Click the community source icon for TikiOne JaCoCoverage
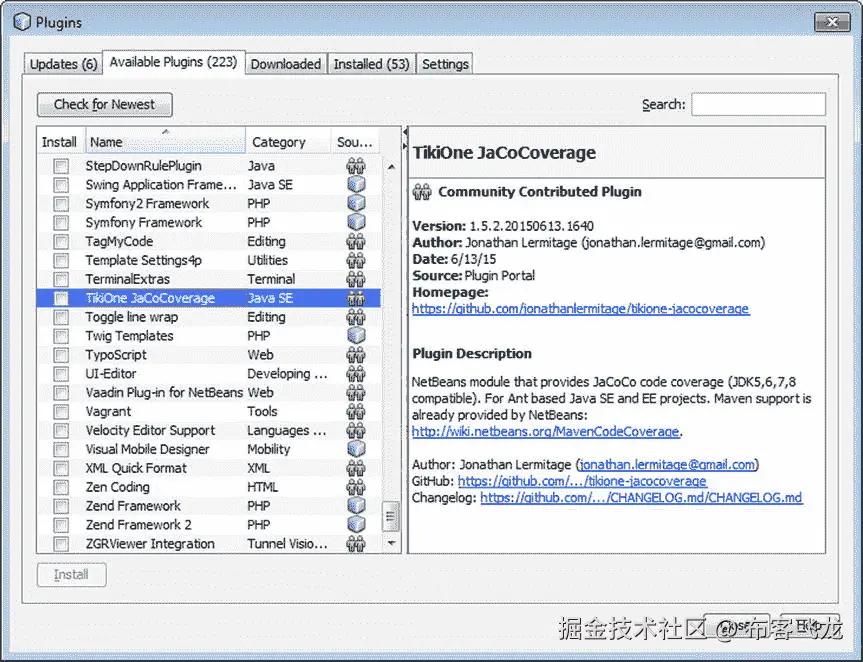 click(x=355, y=298)
